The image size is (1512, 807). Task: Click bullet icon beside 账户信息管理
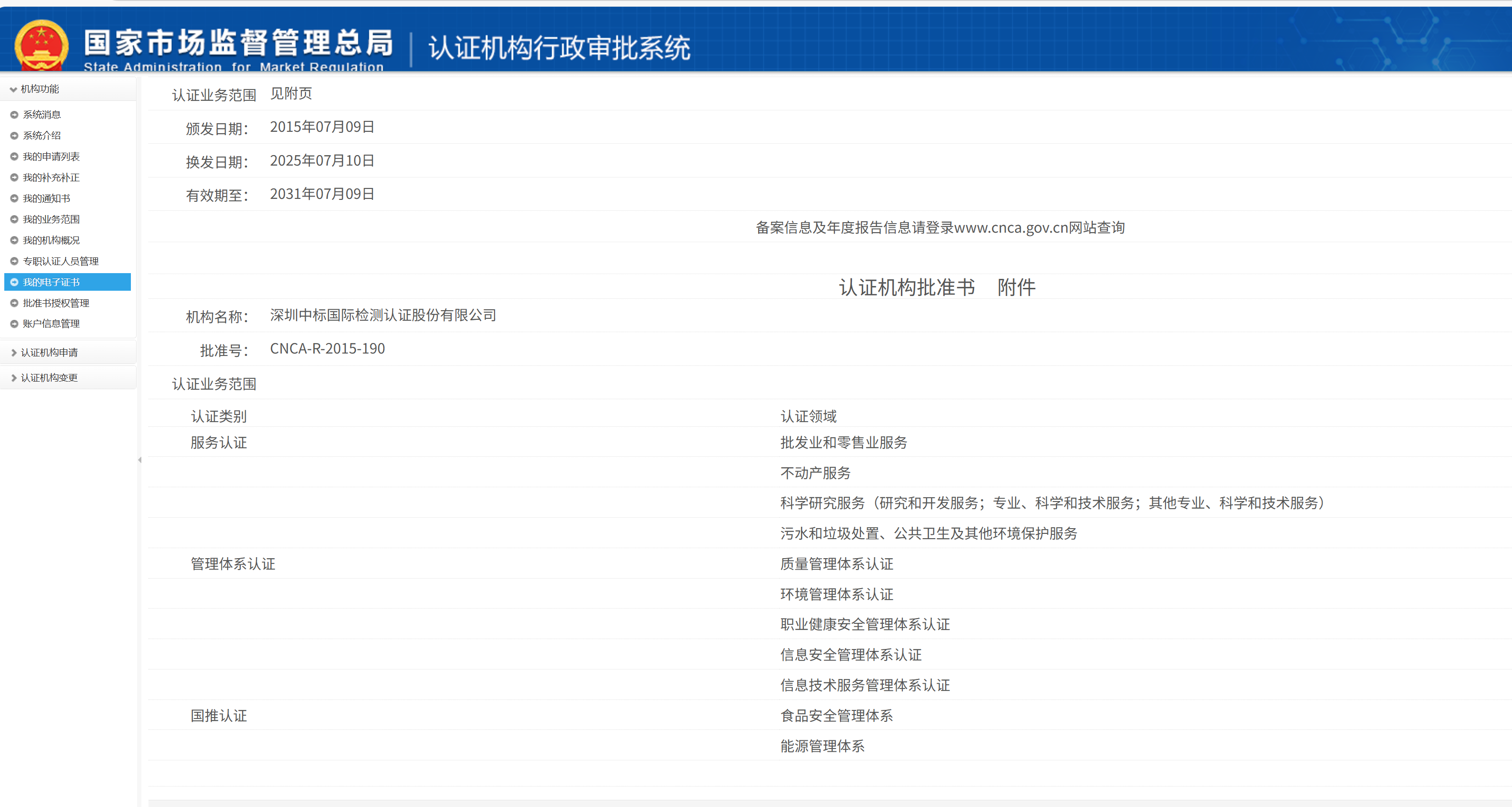[x=14, y=324]
